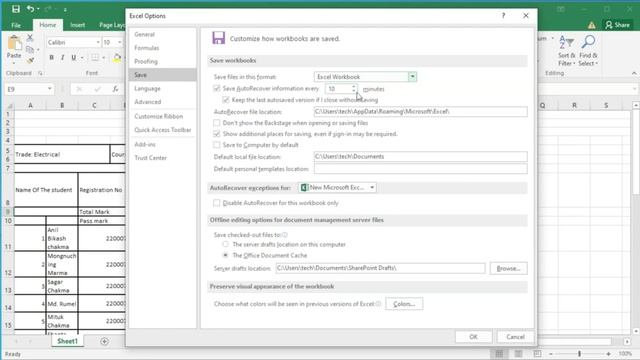Switch to Page Layout view in status bar
This screenshot has width=640, height=360.
point(518,354)
